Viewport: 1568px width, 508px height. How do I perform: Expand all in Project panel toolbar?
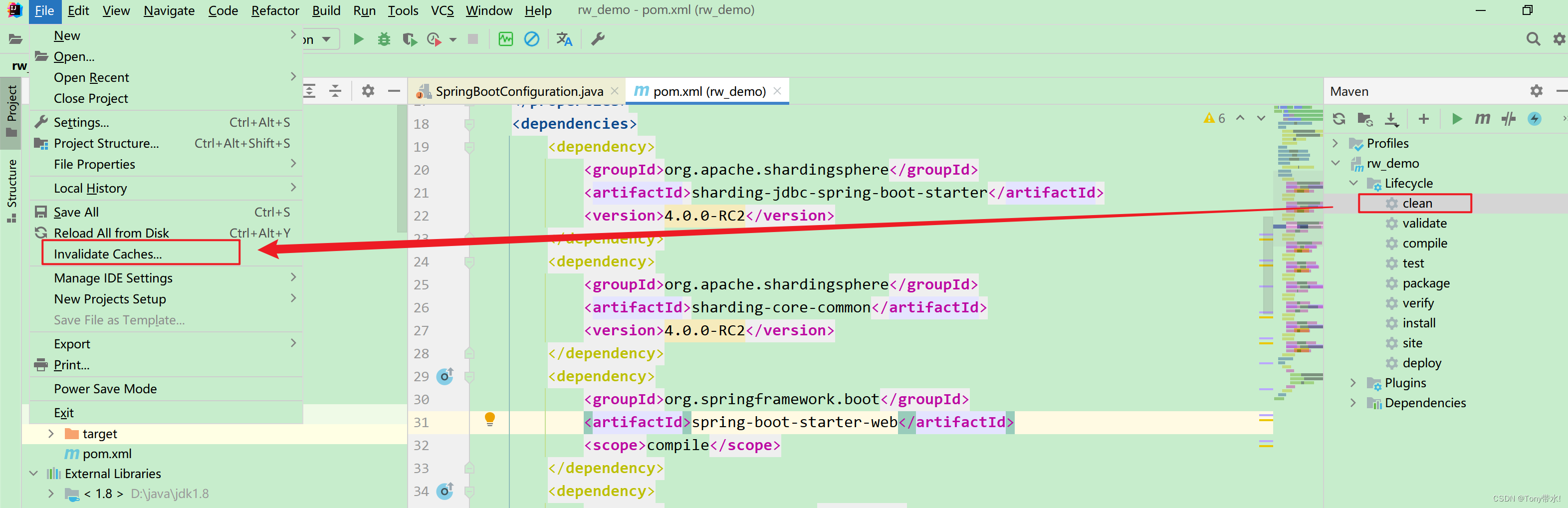tap(310, 91)
